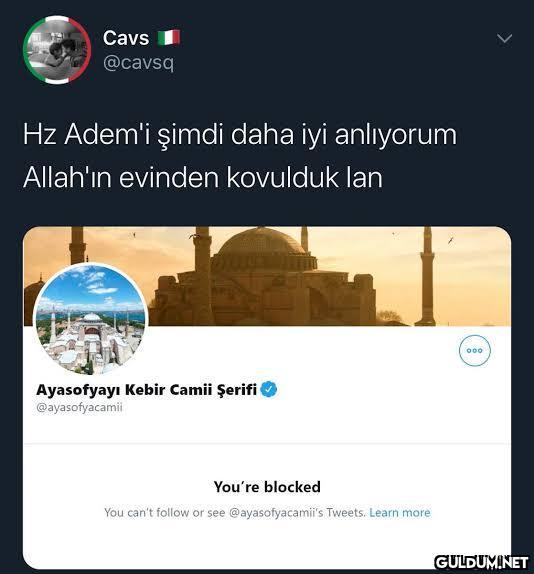This screenshot has width=534, height=574.
Task: Open the Ayasofya circular profile picture
Action: pyautogui.click(x=91, y=319)
